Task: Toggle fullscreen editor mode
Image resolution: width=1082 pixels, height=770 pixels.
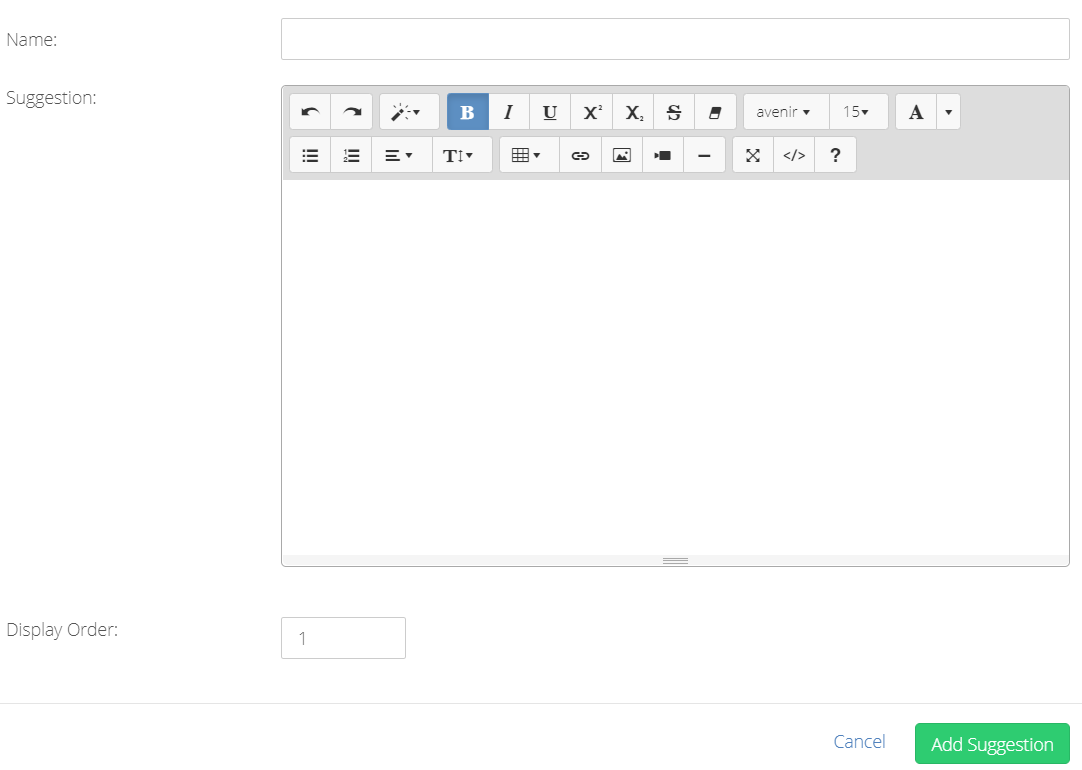Action: (753, 155)
